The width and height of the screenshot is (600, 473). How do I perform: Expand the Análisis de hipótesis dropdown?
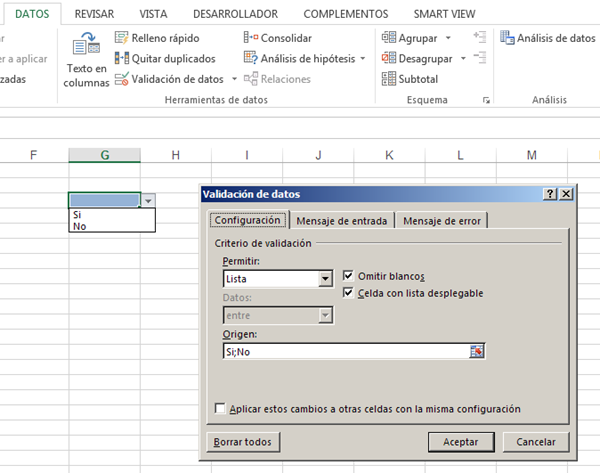(362, 58)
